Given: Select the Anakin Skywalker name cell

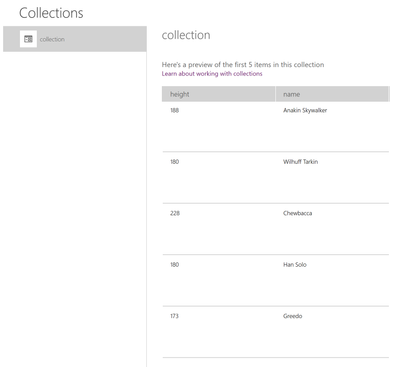Looking at the screenshot, I should (305, 110).
